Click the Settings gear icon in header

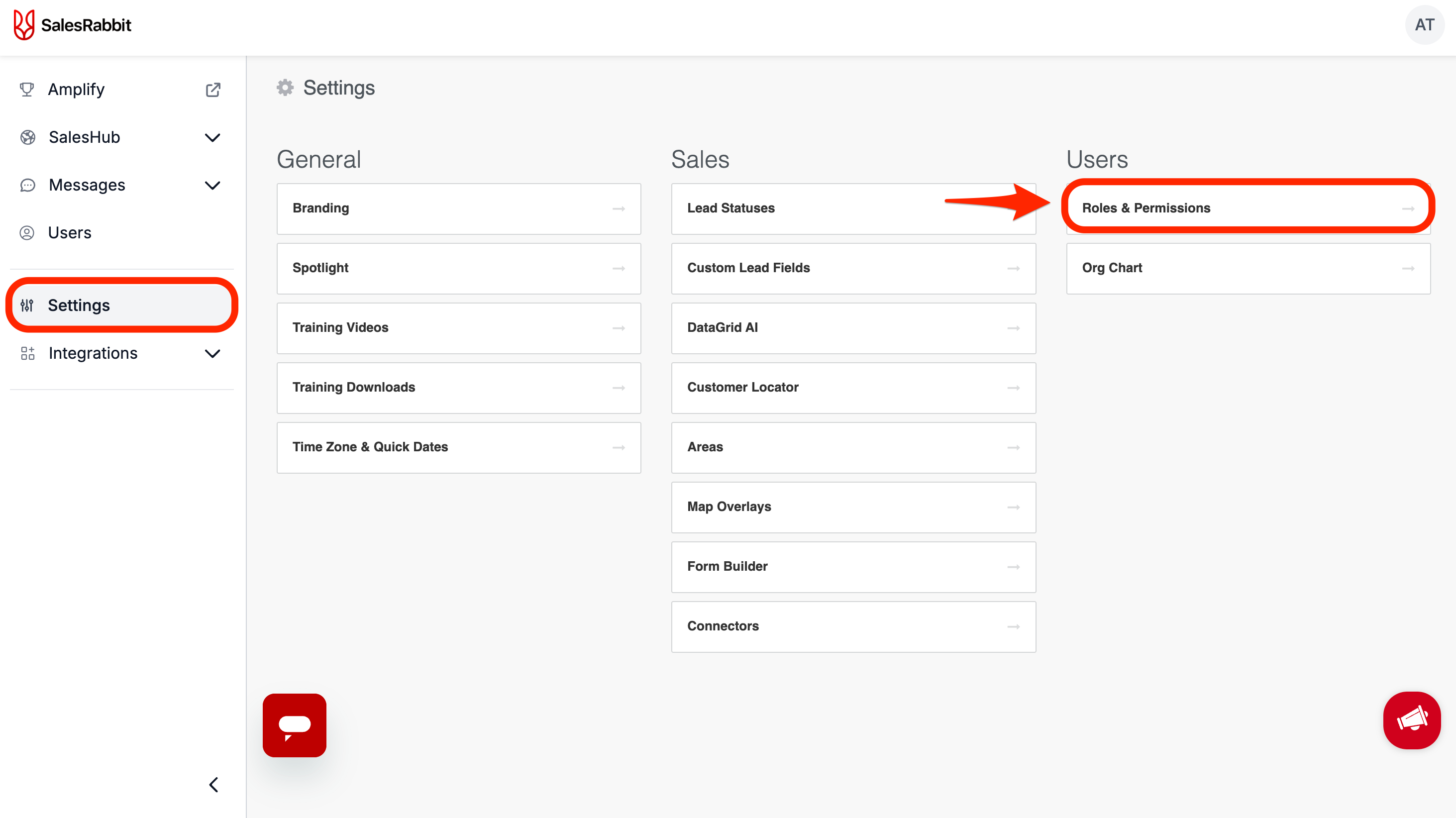point(286,88)
